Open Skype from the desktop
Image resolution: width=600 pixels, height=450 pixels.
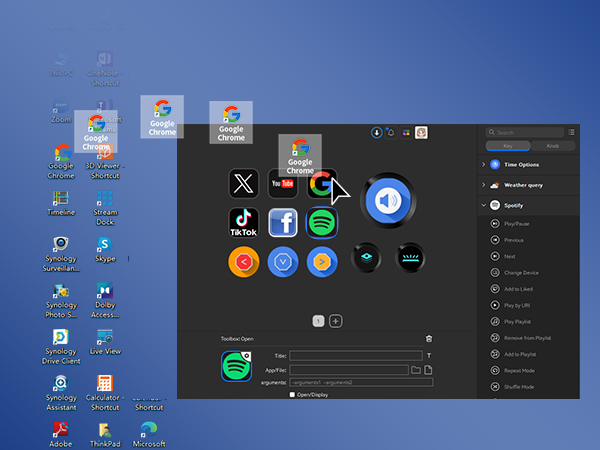coord(105,245)
